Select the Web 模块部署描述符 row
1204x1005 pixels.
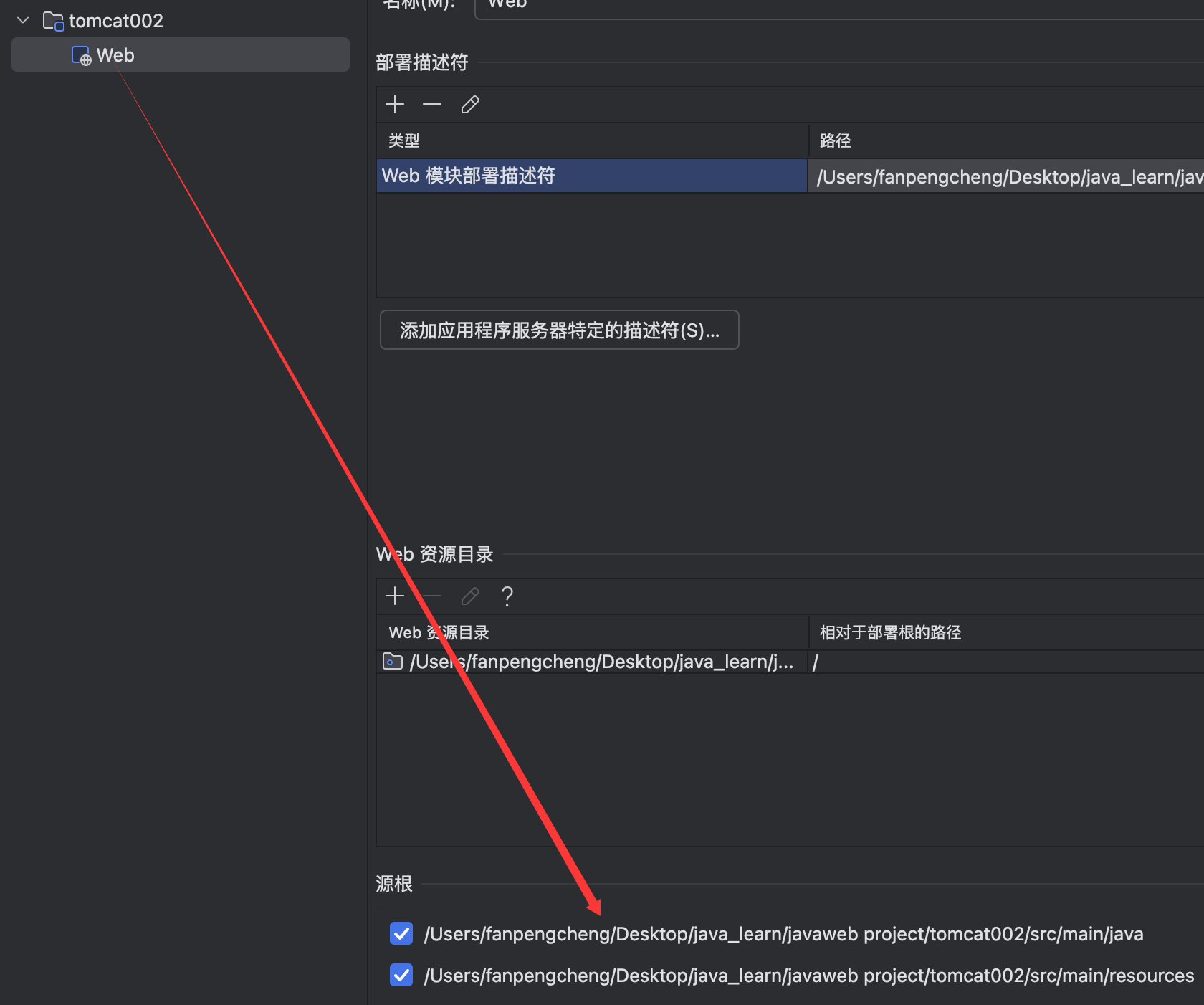click(x=591, y=176)
